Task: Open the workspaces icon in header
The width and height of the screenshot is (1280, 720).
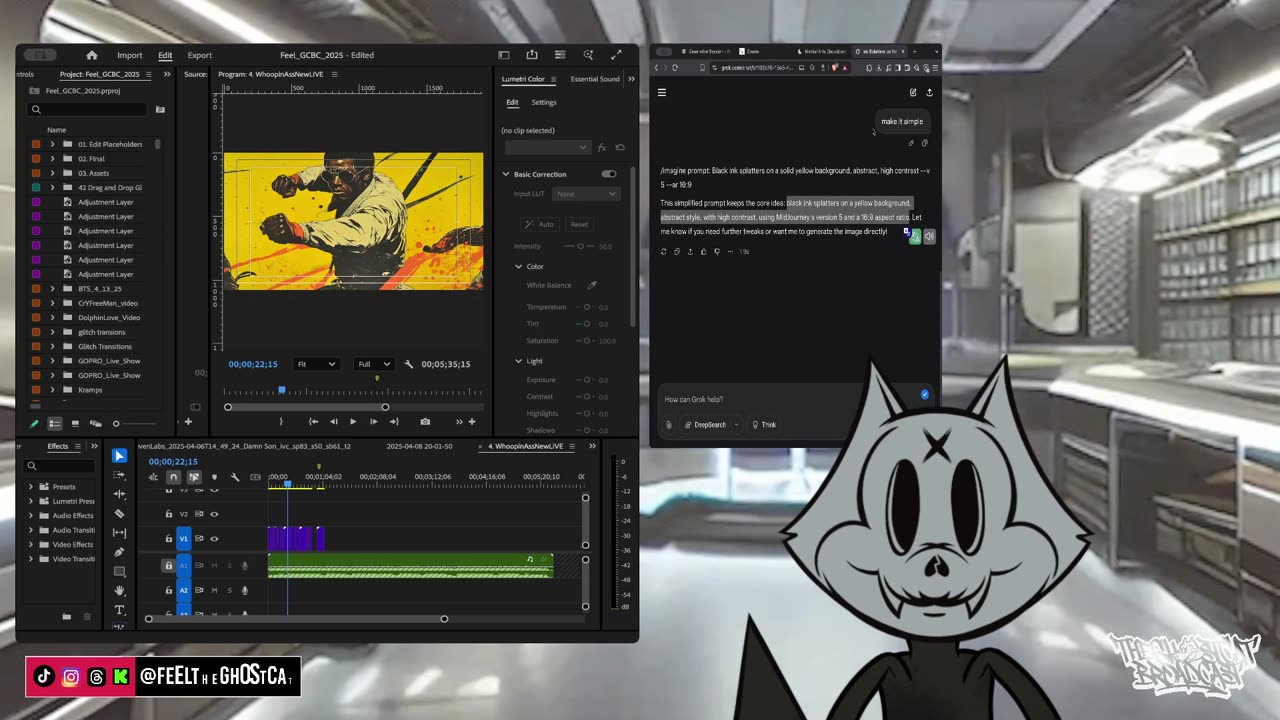Action: pos(504,55)
